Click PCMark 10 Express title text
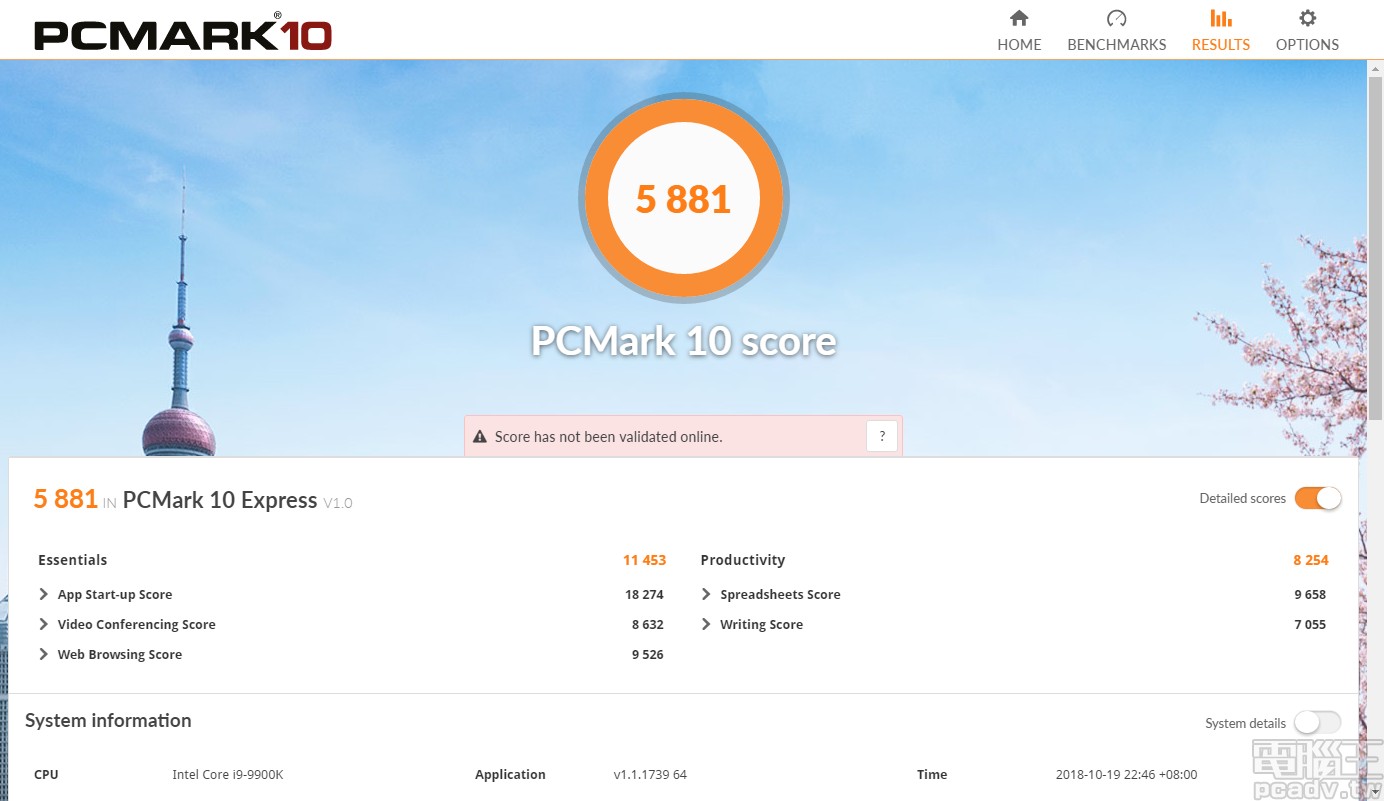This screenshot has width=1384, height=801. click(220, 500)
